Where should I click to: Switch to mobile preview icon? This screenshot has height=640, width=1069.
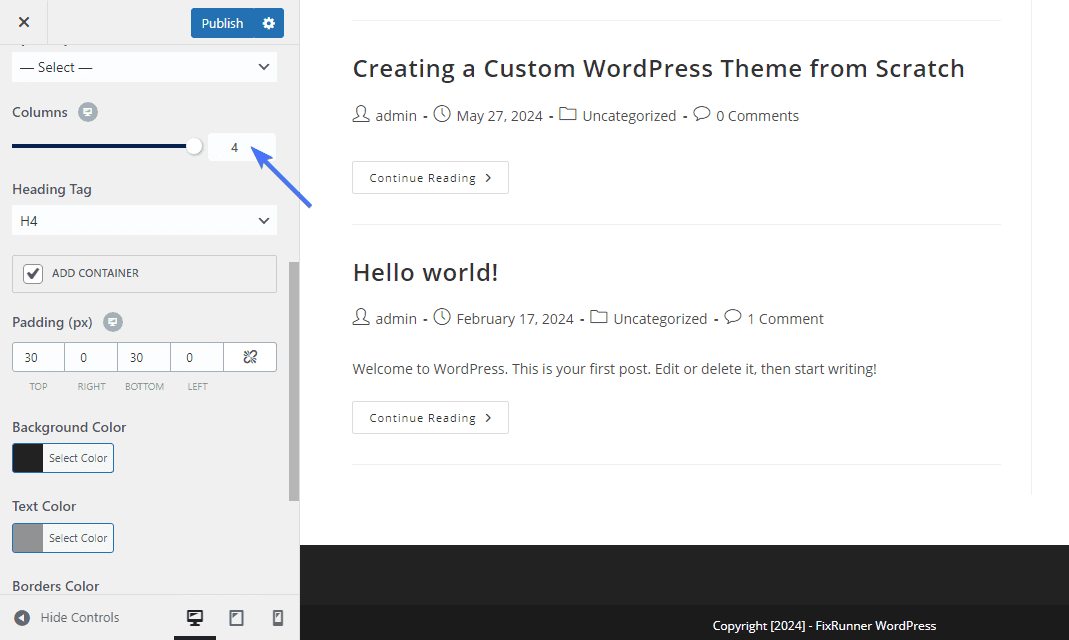[277, 618]
